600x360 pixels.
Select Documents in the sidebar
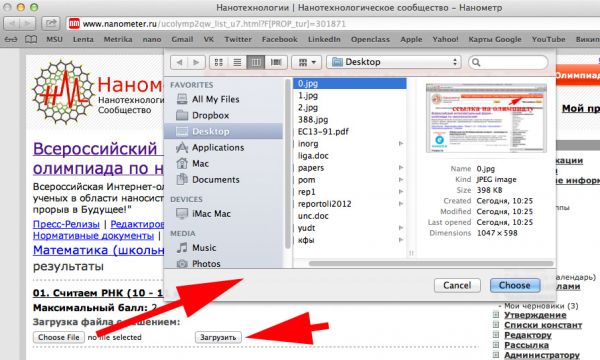[x=224, y=179]
